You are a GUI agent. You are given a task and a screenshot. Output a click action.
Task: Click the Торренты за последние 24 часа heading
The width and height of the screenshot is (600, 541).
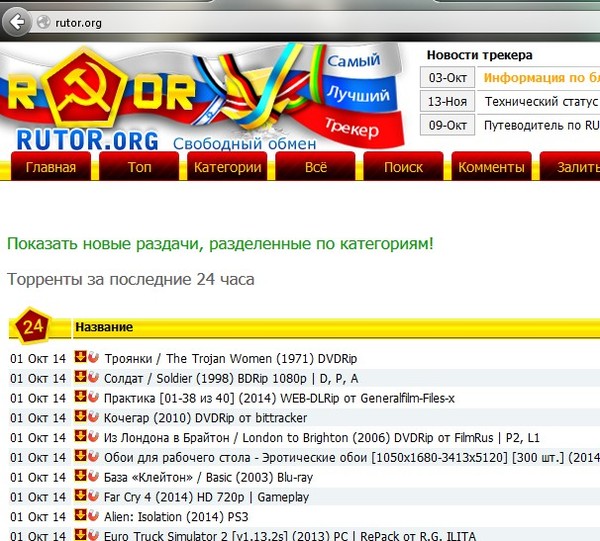[130, 279]
